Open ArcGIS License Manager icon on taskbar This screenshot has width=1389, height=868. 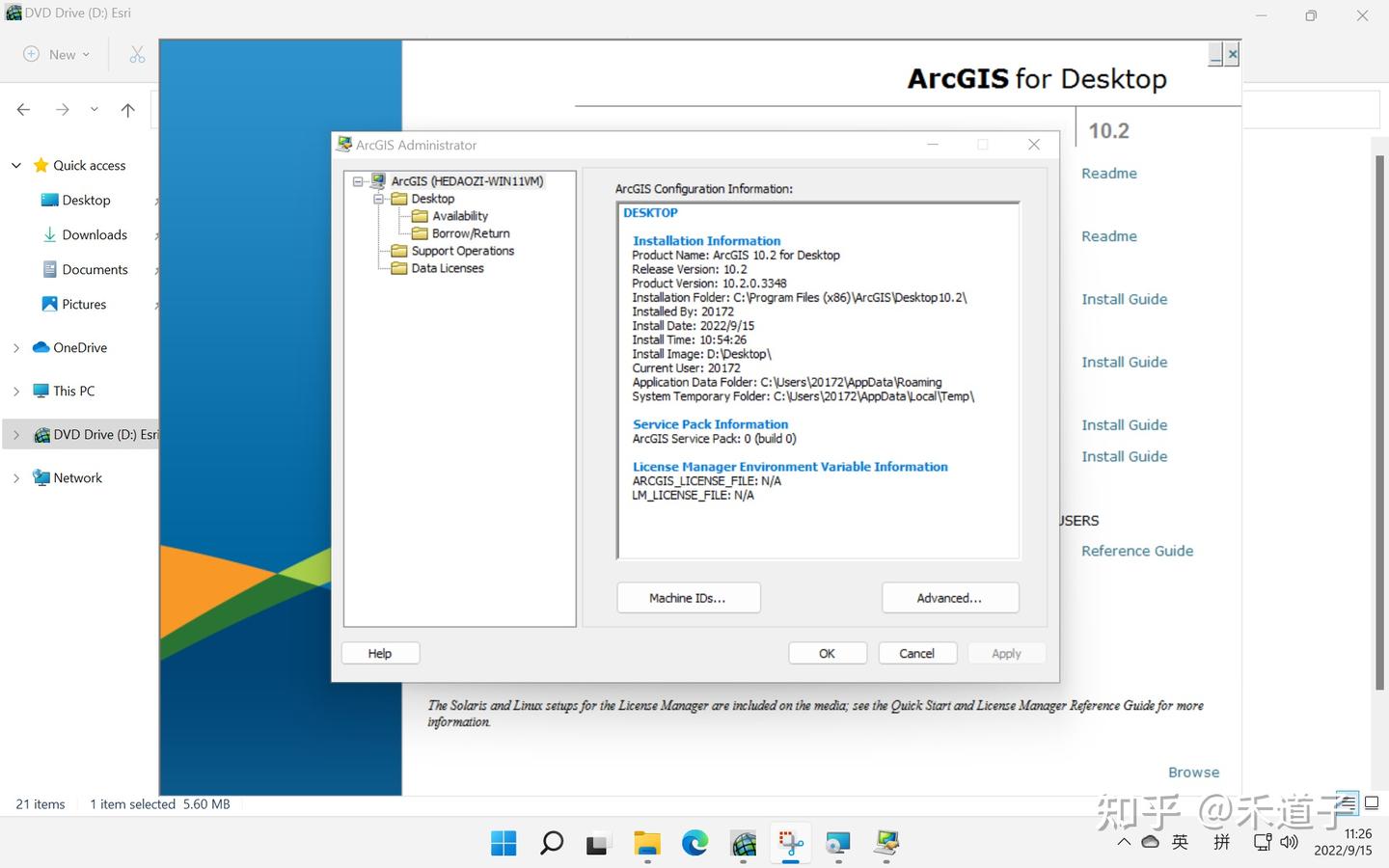point(886,843)
